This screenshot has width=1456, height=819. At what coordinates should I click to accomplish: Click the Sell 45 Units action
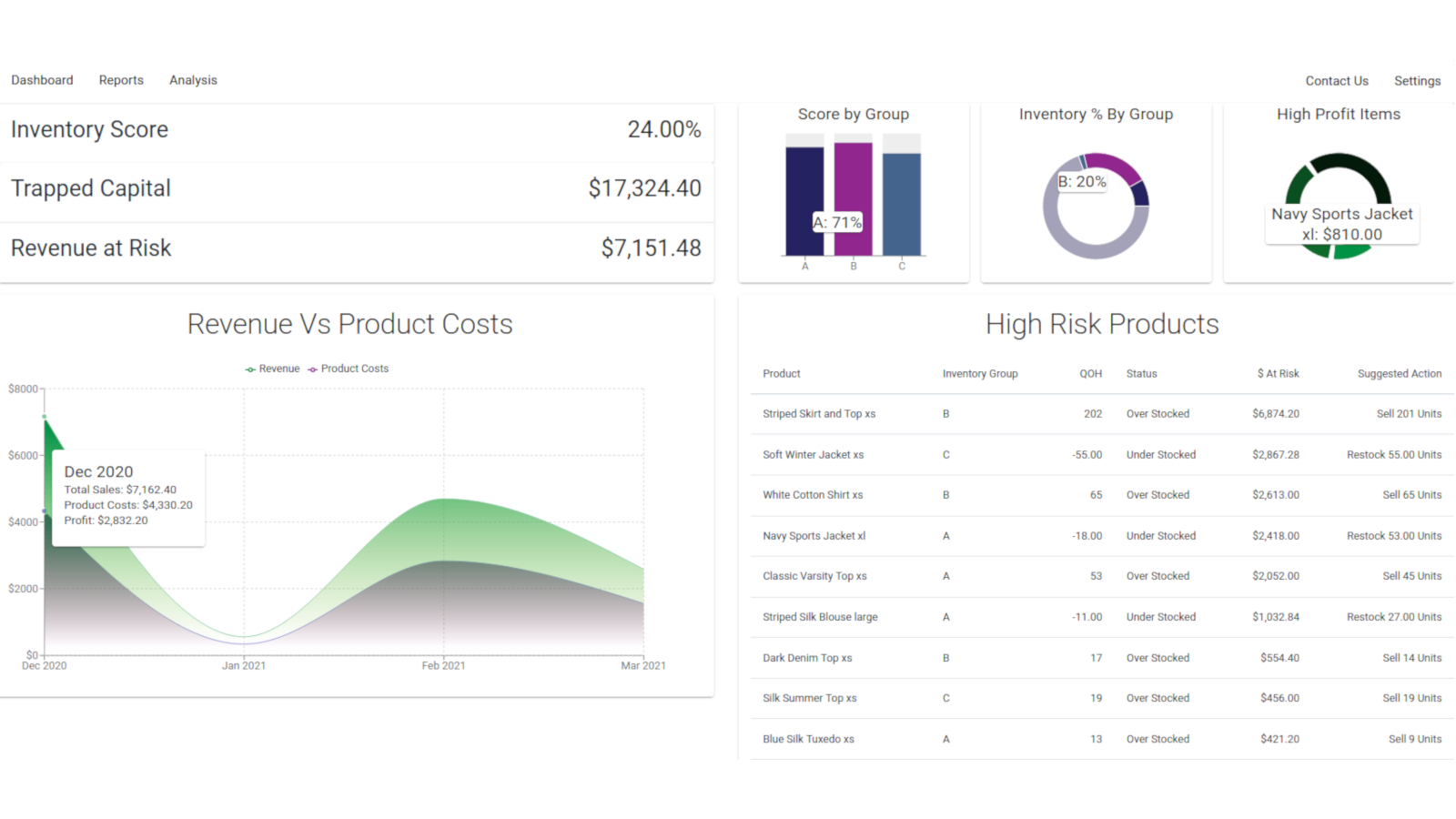tap(1412, 576)
